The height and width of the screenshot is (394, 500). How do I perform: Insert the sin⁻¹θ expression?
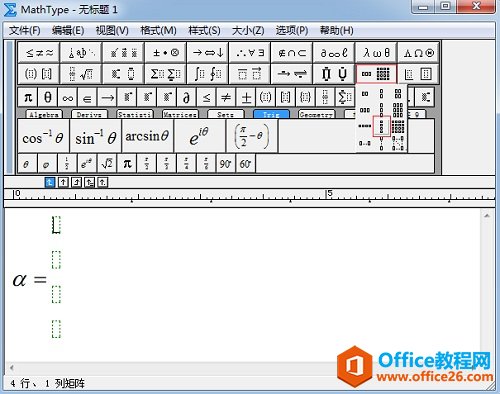pyautogui.click(x=96, y=136)
